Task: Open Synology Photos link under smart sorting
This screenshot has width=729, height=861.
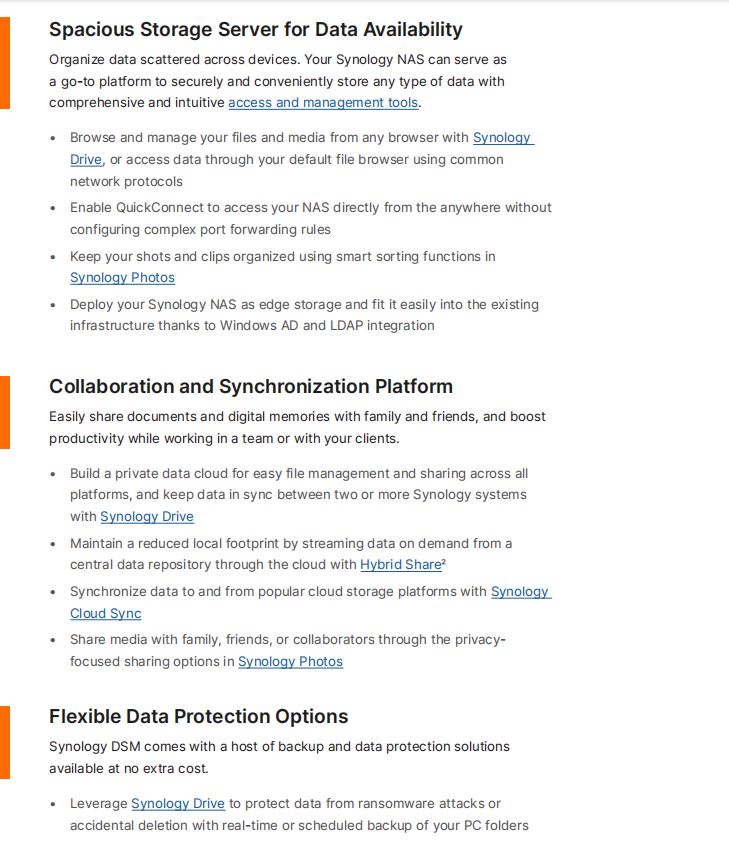Action: click(x=122, y=278)
